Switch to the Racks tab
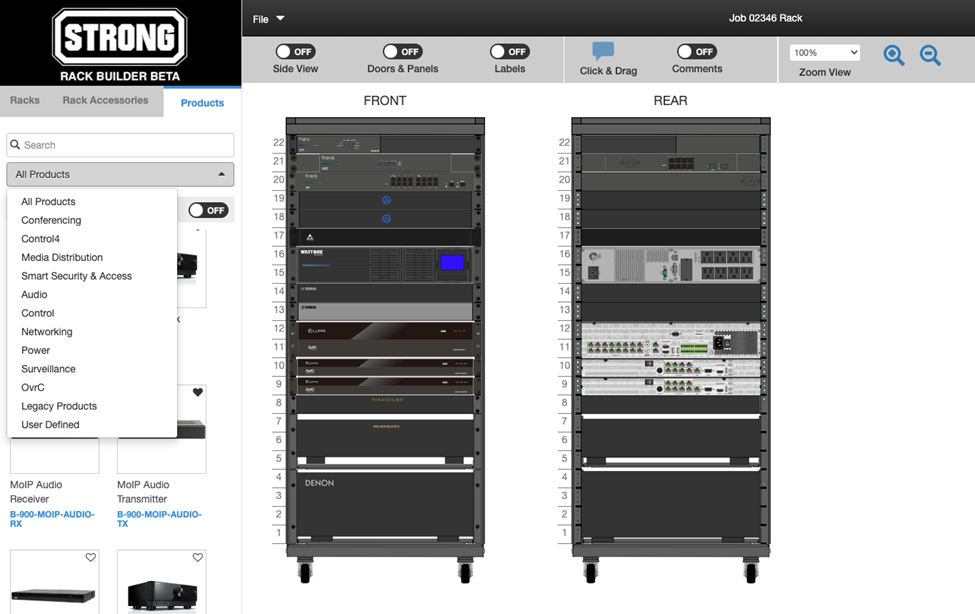The height and width of the screenshot is (614, 975). tap(25, 100)
